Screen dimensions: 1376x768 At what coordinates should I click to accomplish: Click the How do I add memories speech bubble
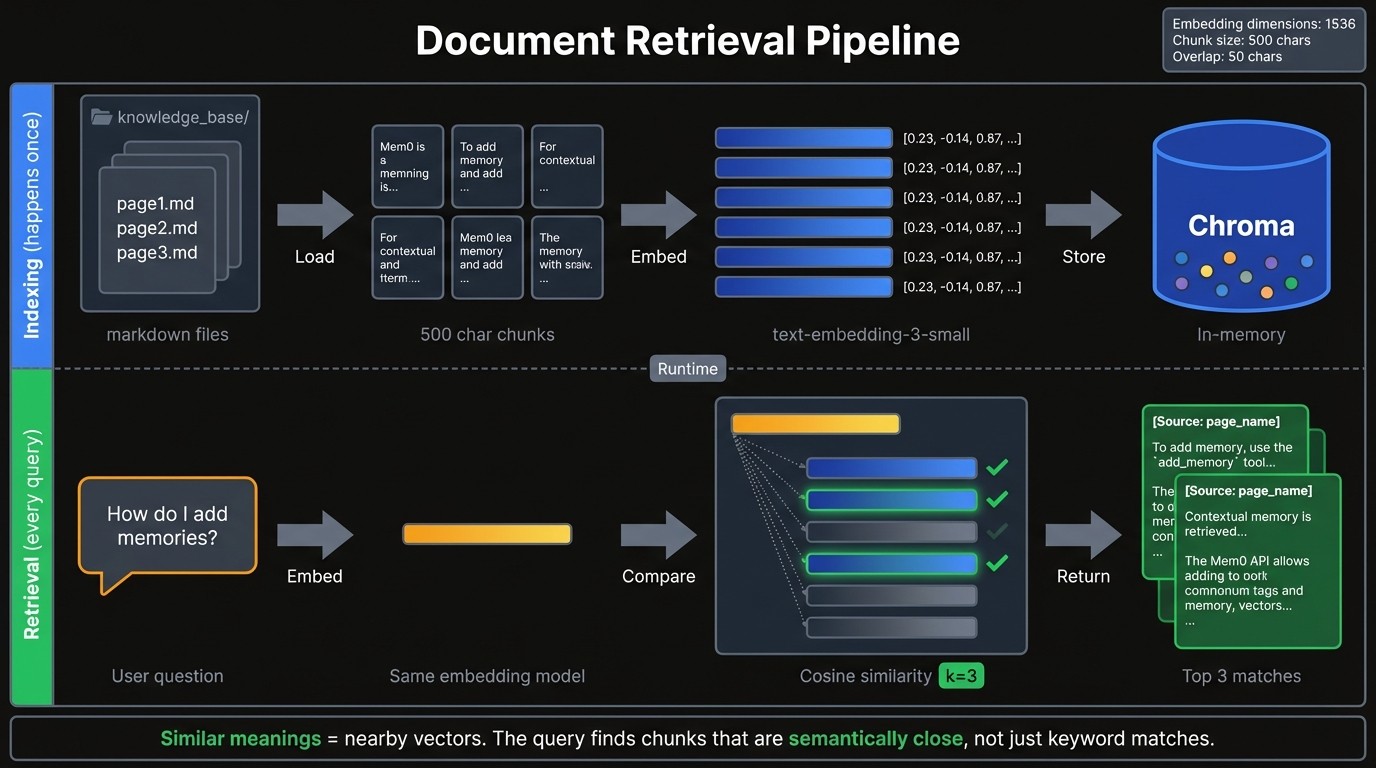pos(167,526)
